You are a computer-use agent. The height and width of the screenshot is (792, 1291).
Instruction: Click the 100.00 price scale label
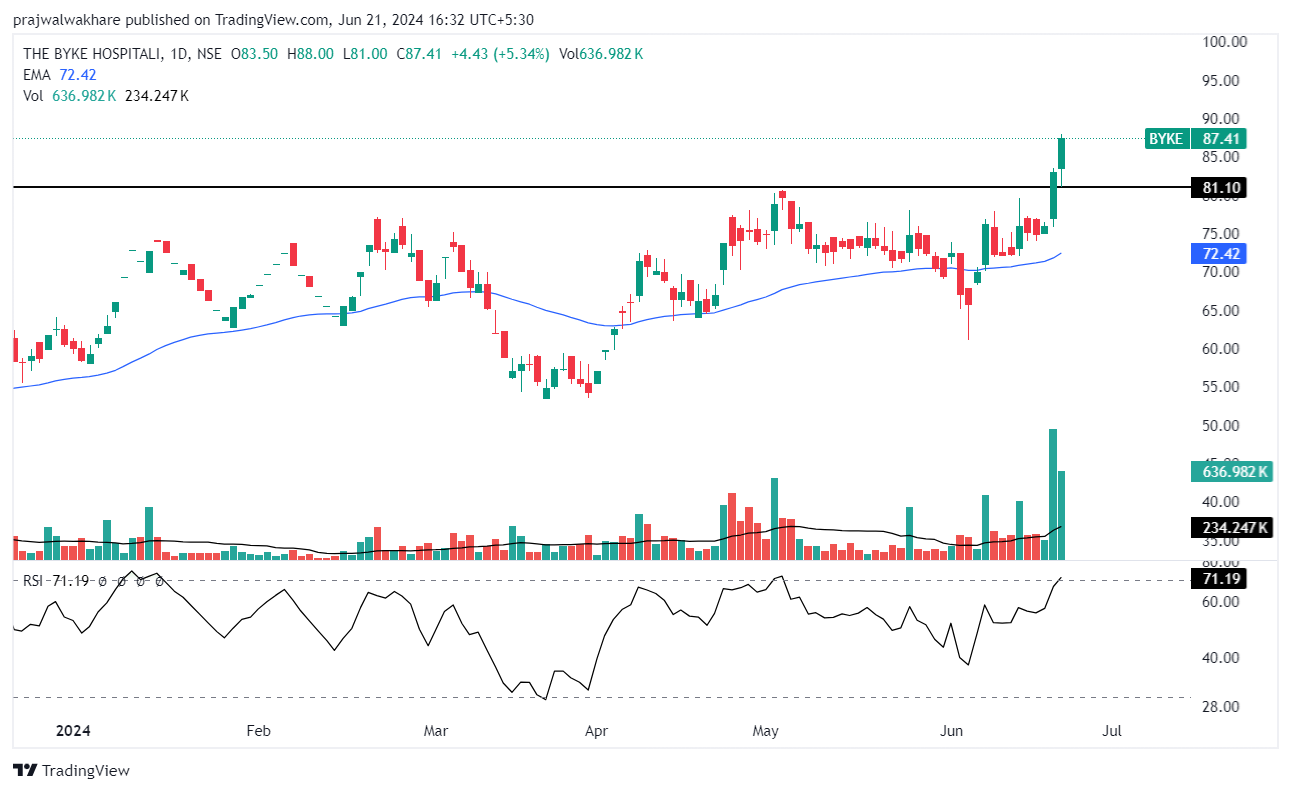[x=1224, y=42]
